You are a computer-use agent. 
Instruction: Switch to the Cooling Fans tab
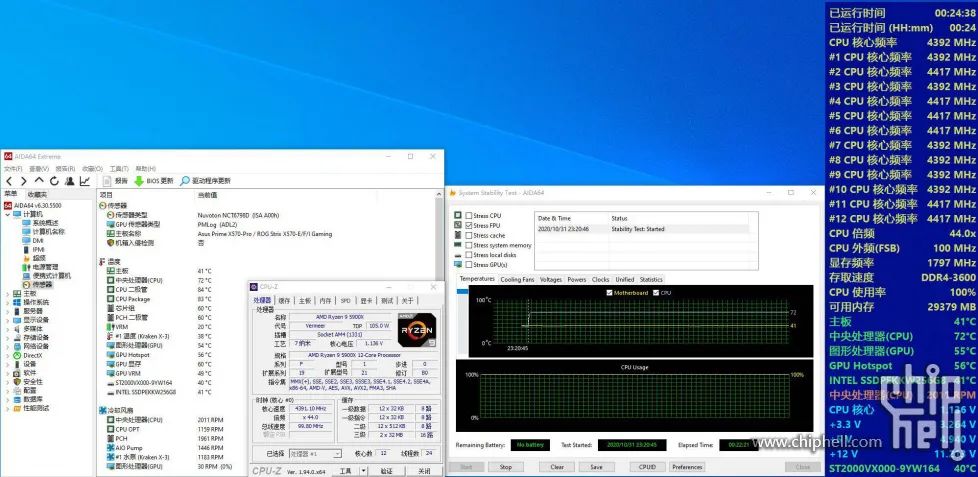[517, 279]
